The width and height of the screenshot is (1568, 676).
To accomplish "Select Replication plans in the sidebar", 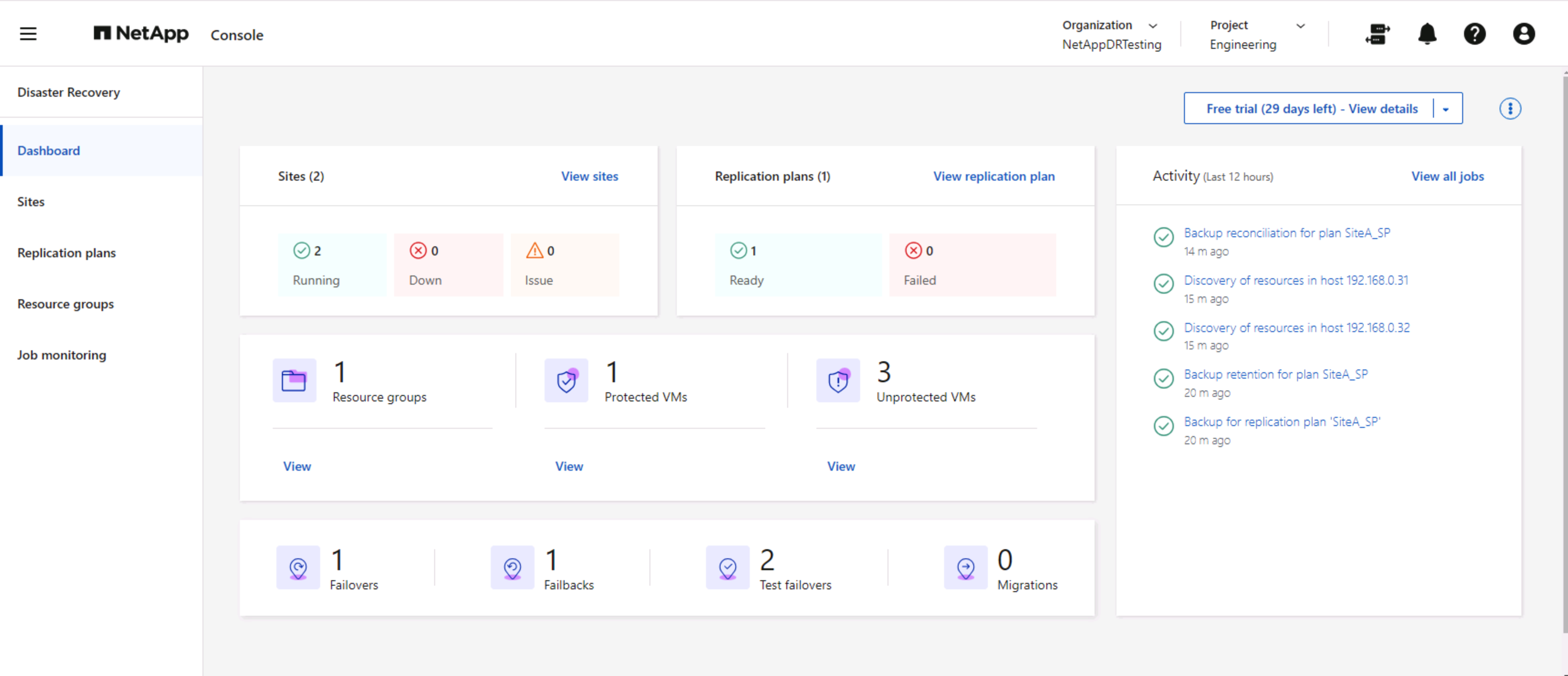I will [x=66, y=252].
